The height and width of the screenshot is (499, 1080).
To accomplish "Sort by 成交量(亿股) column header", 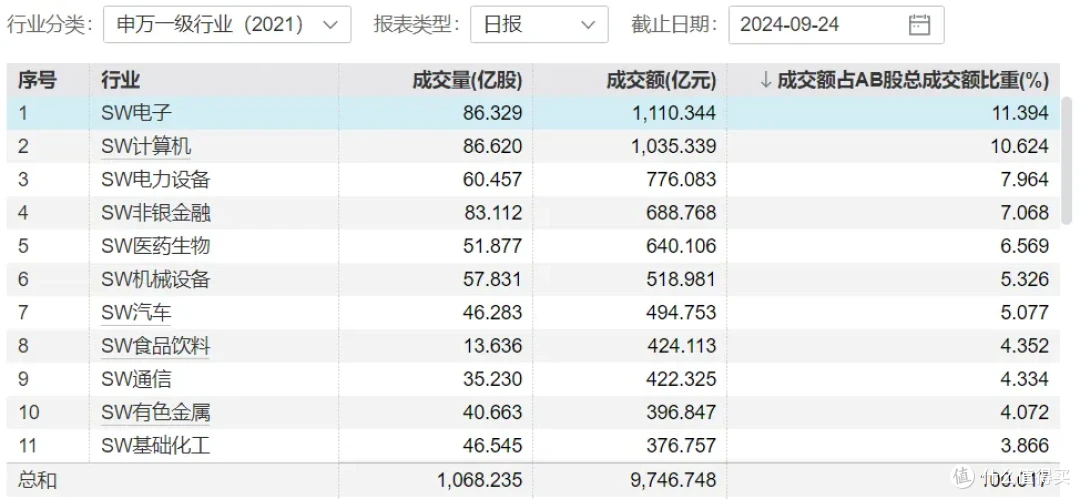I will (x=467, y=81).
